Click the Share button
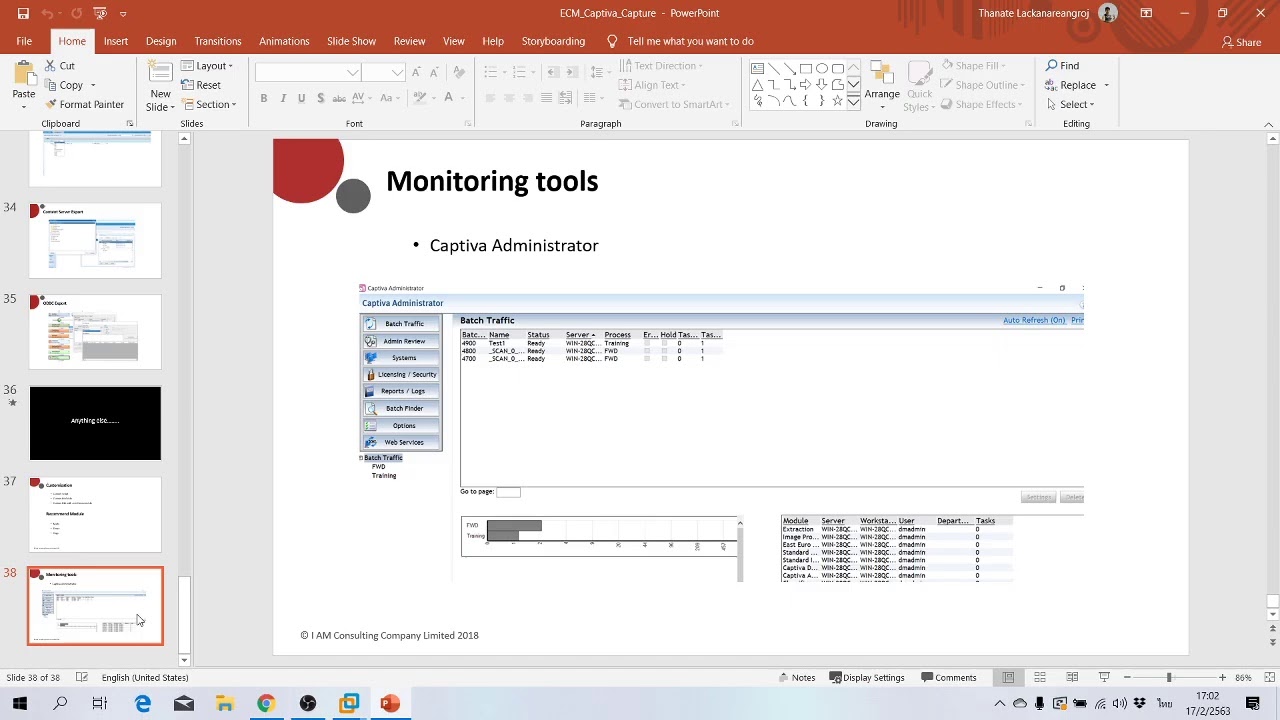The image size is (1280, 720). [1241, 42]
